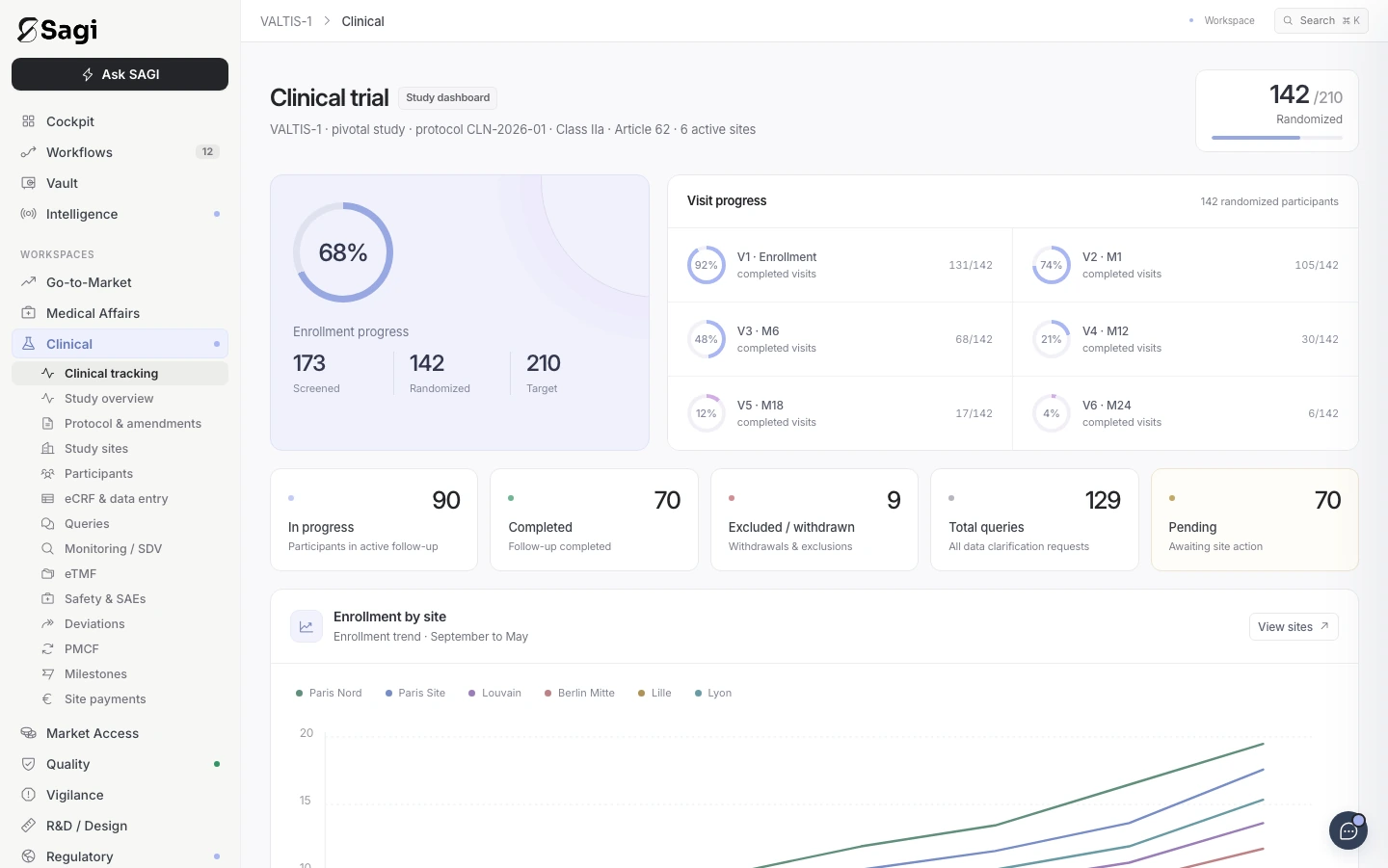This screenshot has height=868, width=1388.
Task: Click the Clinical flask icon
Action: (29, 344)
